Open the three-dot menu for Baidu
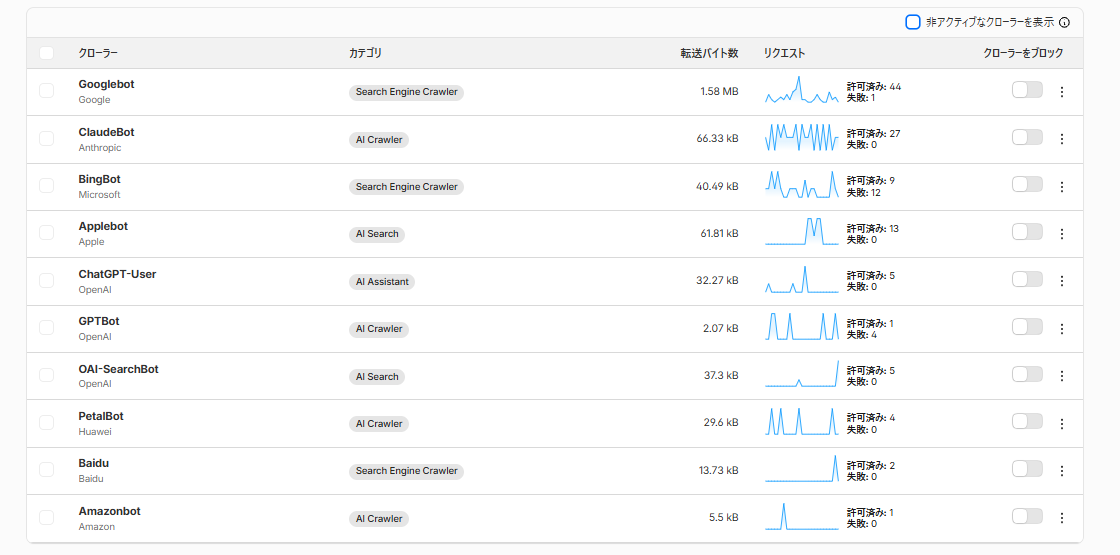1120x555 pixels. (x=1061, y=471)
